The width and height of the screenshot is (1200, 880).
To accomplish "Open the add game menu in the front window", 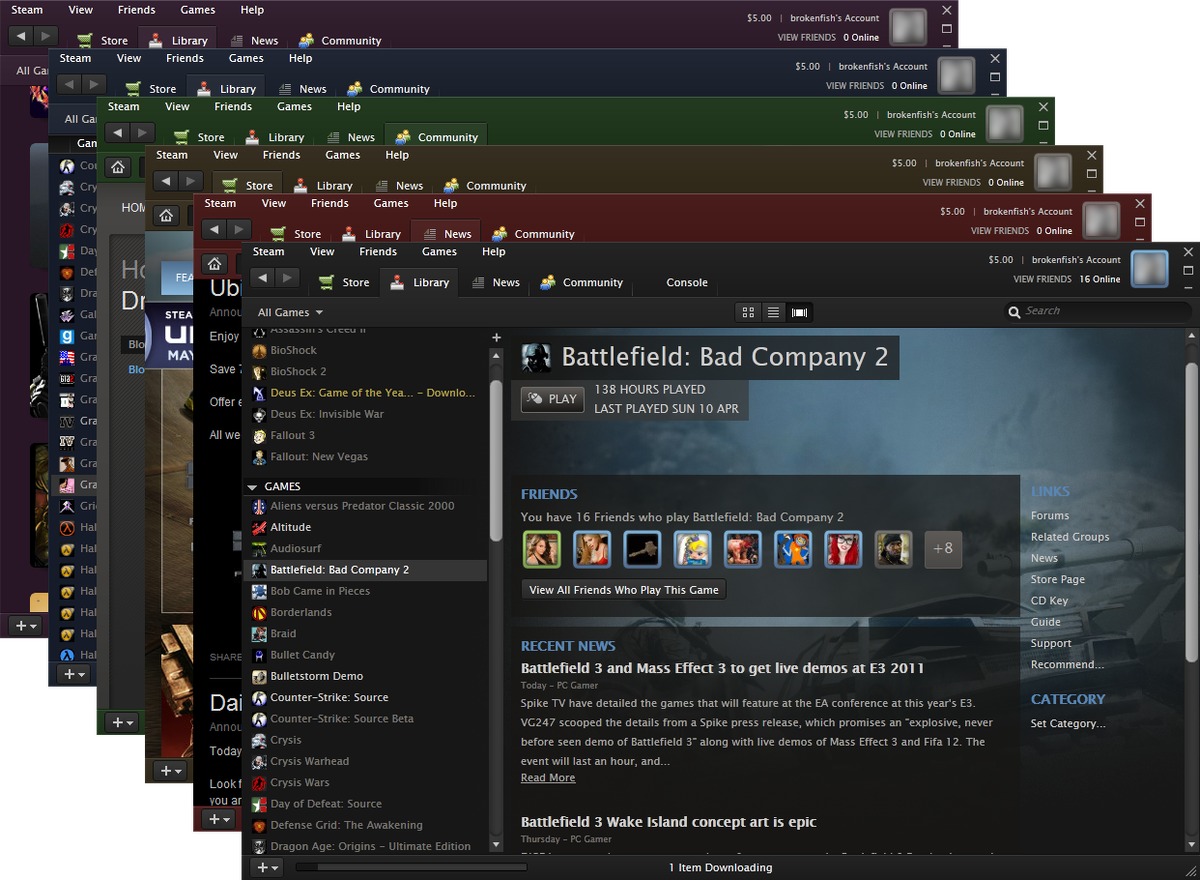I will click(x=267, y=868).
